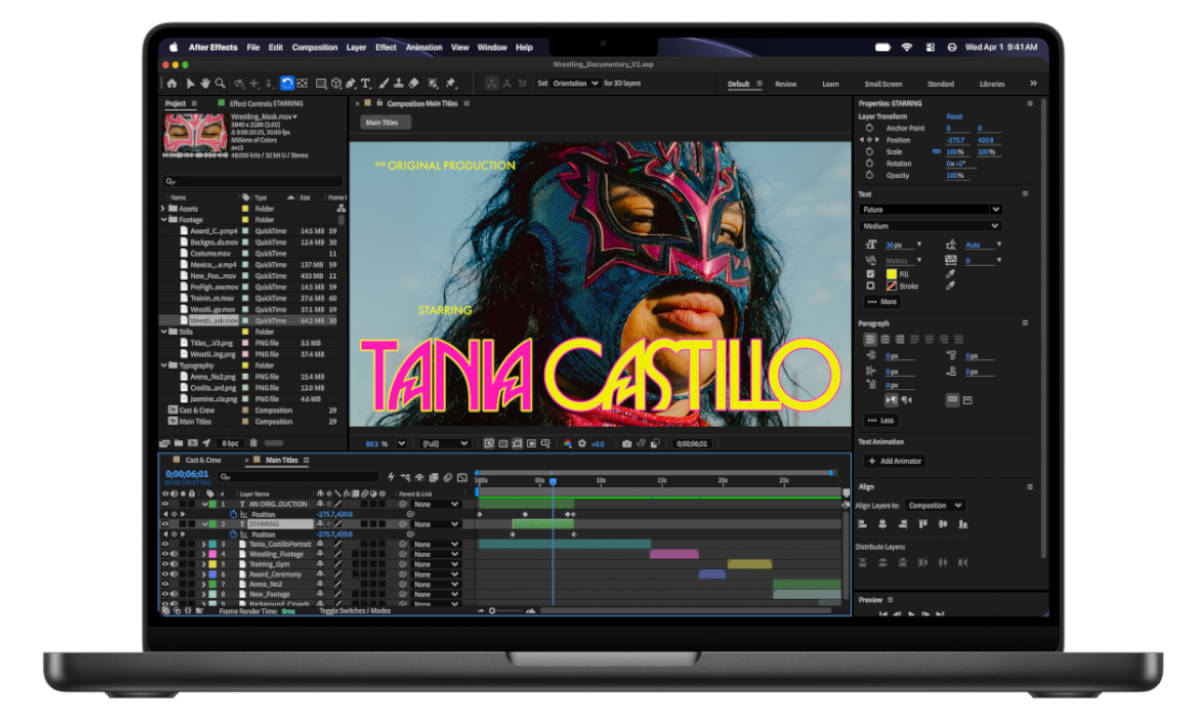1200x720 pixels.
Task: Click the take snapshot camera icon
Action: [x=627, y=443]
